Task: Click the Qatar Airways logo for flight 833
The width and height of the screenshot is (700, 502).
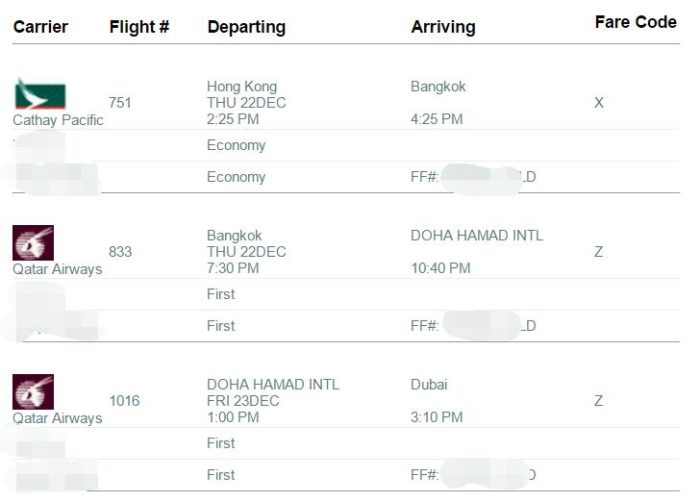Action: (33, 243)
